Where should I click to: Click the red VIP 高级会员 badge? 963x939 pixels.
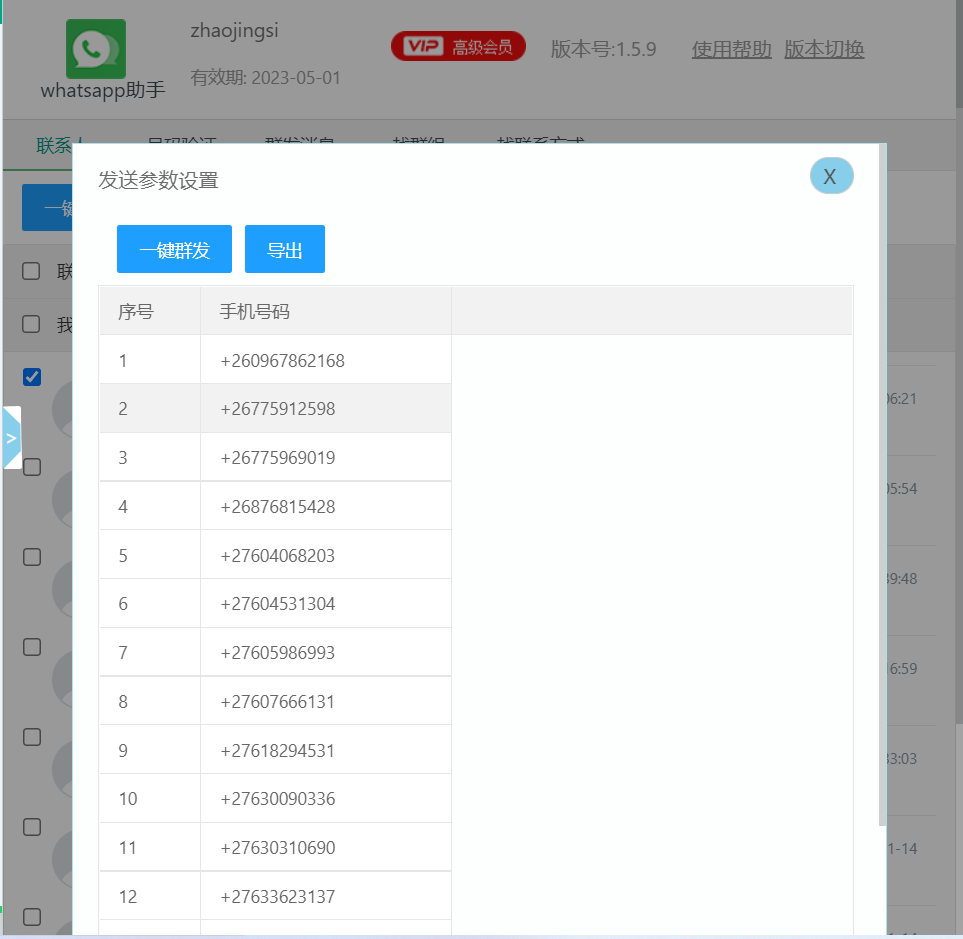458,47
